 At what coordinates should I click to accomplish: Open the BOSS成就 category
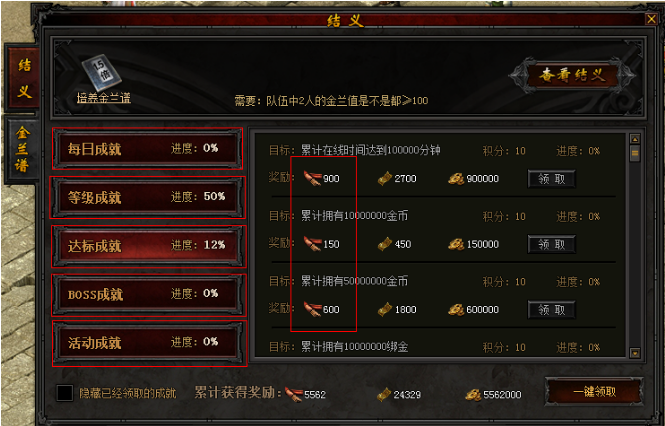click(148, 295)
